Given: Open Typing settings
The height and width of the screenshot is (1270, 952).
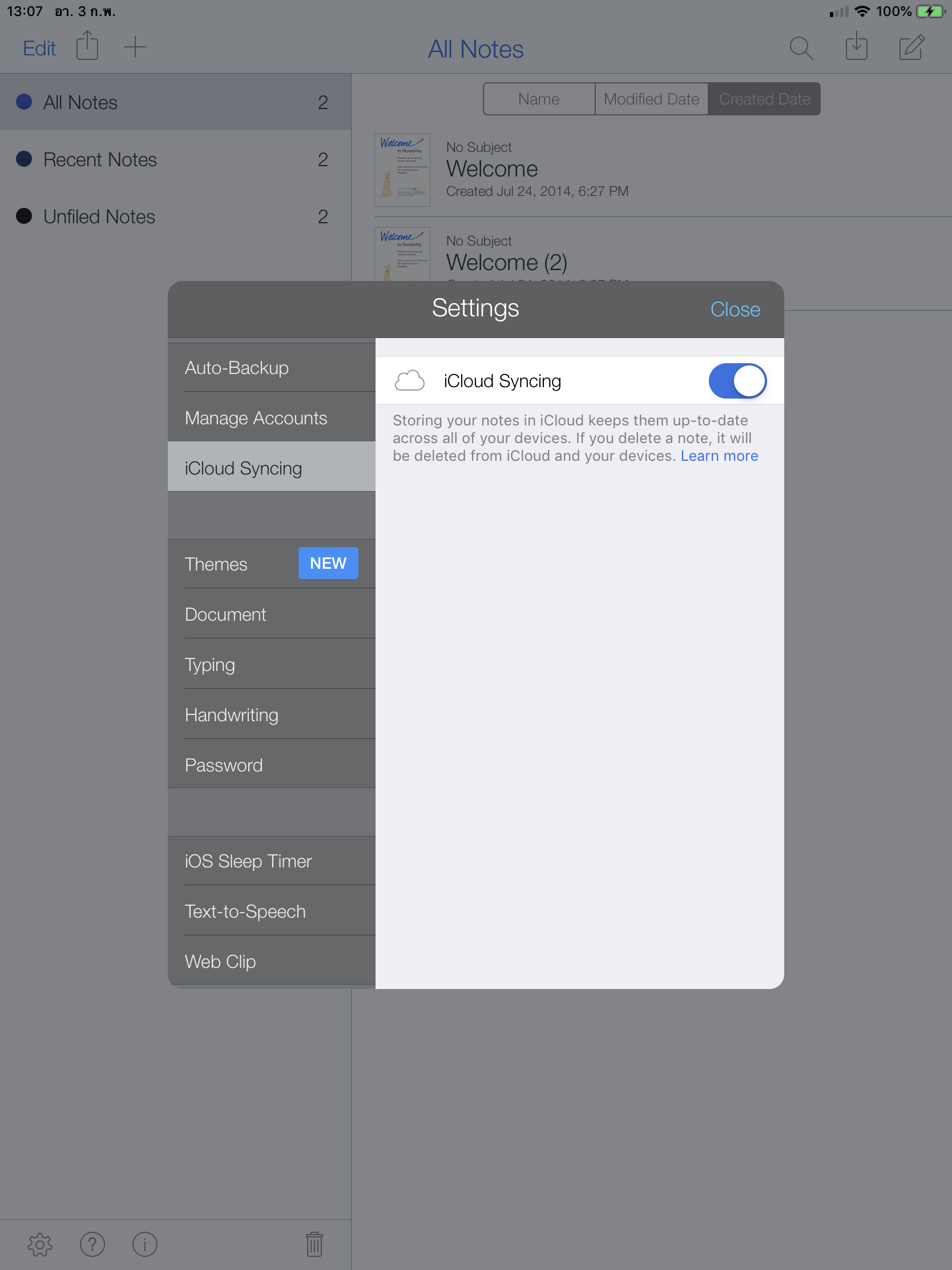Looking at the screenshot, I should click(x=272, y=664).
